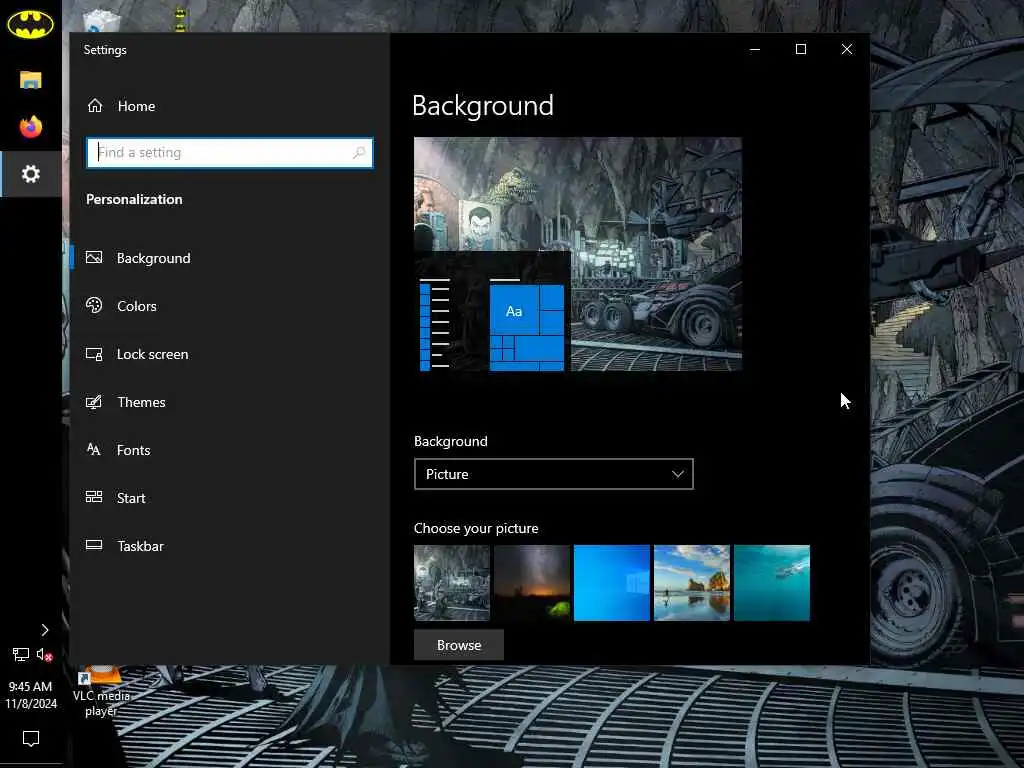Image resolution: width=1024 pixels, height=768 pixels.
Task: Click the Start tiles icon in sidebar
Action: (x=94, y=497)
